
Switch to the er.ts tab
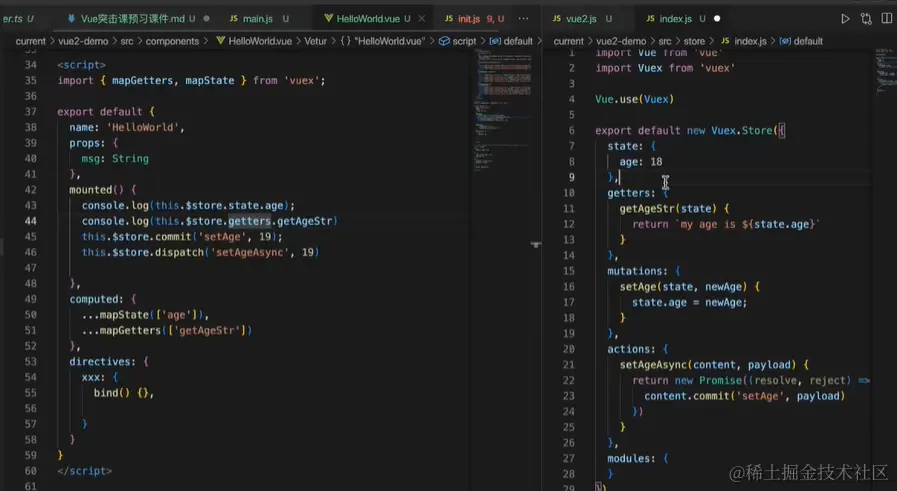17,19
